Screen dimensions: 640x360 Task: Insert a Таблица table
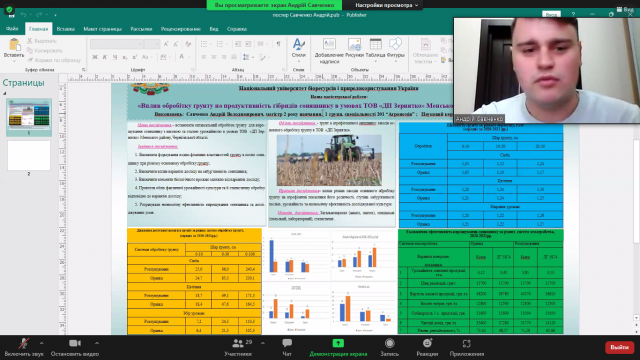tap(376, 48)
